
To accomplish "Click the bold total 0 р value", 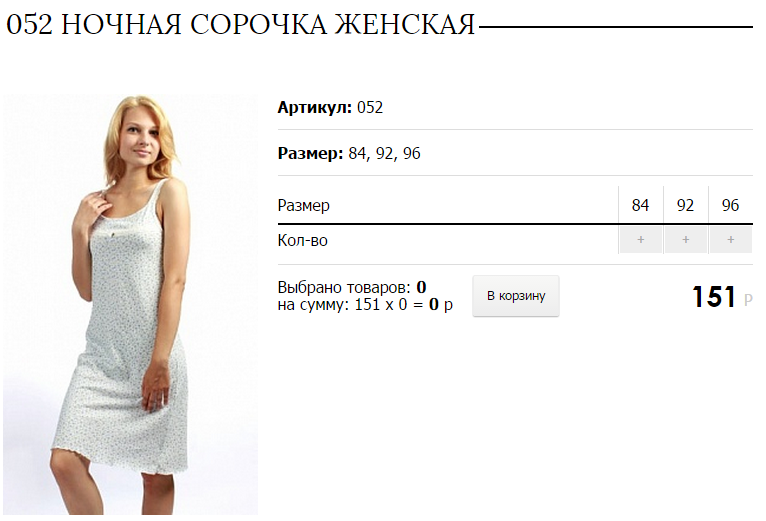I will point(441,304).
